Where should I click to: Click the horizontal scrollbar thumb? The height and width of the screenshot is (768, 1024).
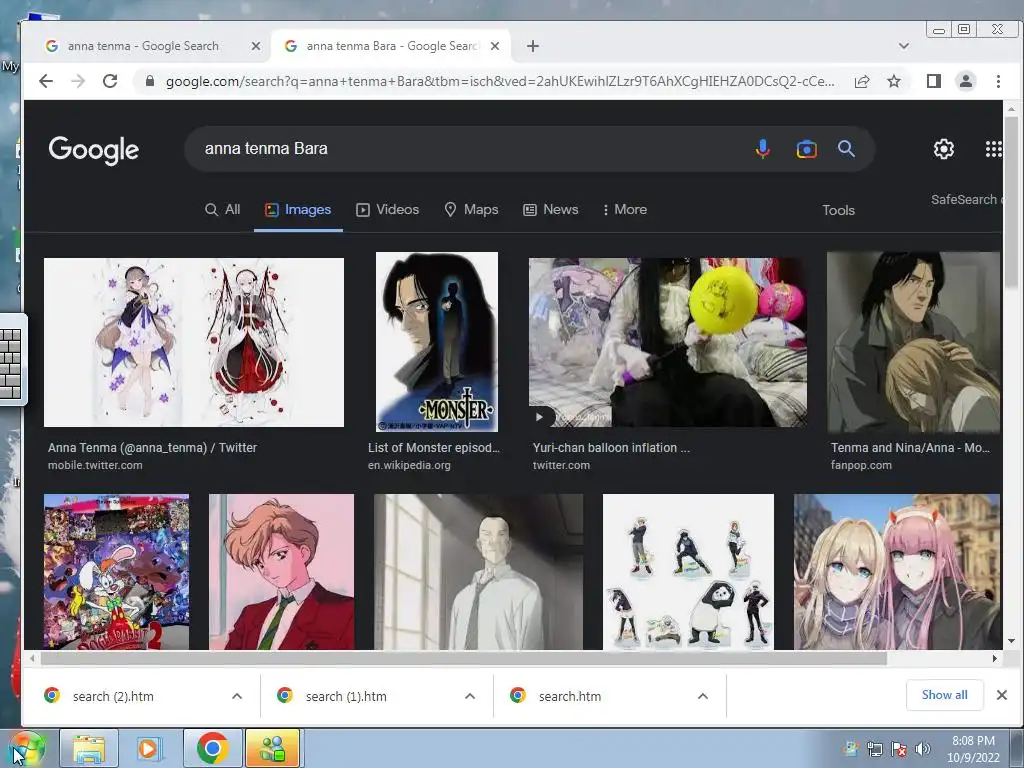coord(464,658)
